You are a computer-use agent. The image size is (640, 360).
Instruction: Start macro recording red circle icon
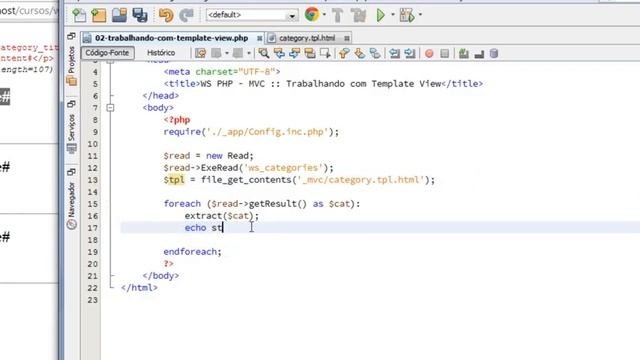(x=429, y=53)
